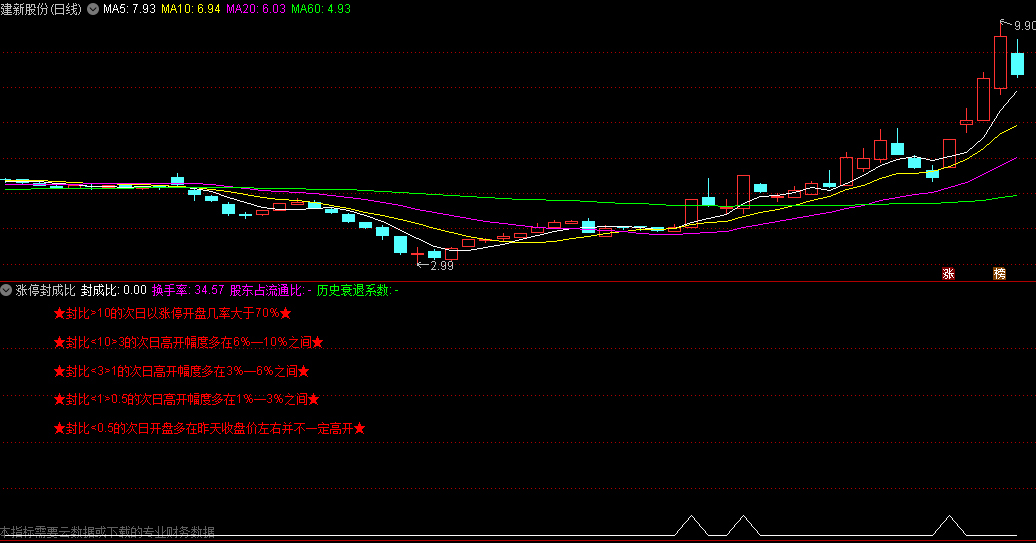Expand the 涨停封成比 indicator menu arrow
Image resolution: width=1036 pixels, height=543 pixels.
point(6,290)
